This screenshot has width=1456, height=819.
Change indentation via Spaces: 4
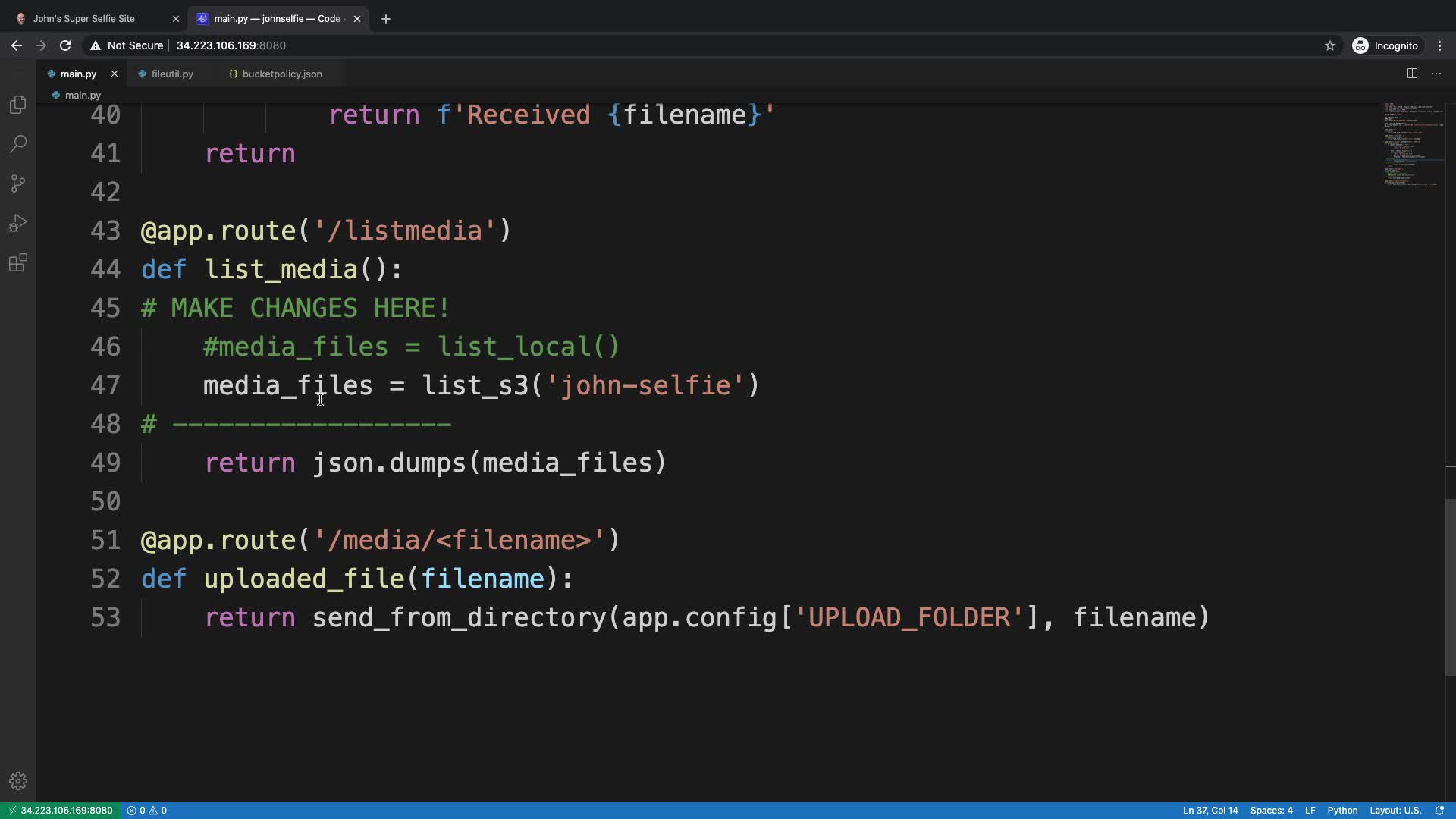[1271, 811]
